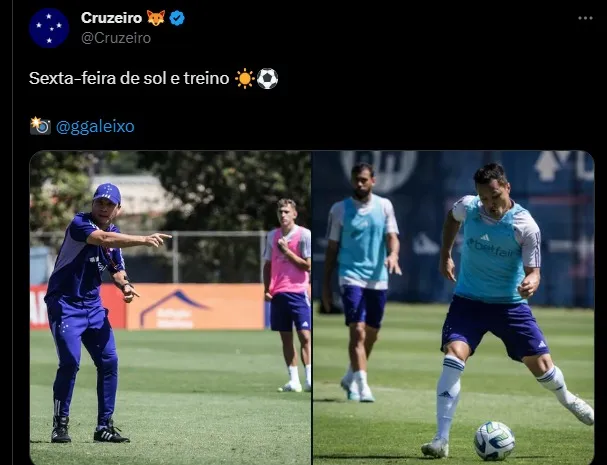Click the Cruzeiro display name
This screenshot has height=465, width=607.
click(x=111, y=18)
